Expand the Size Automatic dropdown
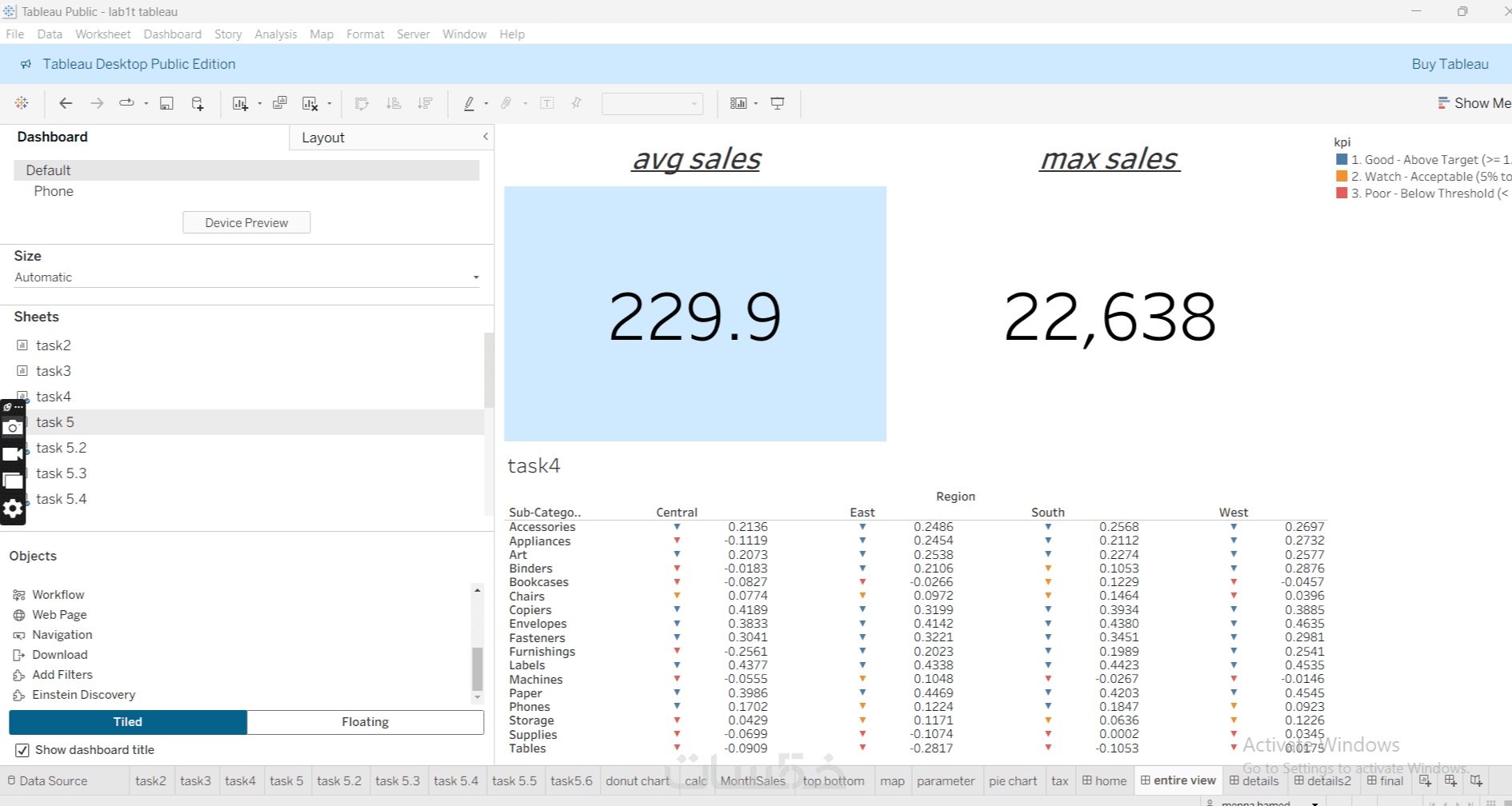The image size is (1512, 806). pos(246,277)
